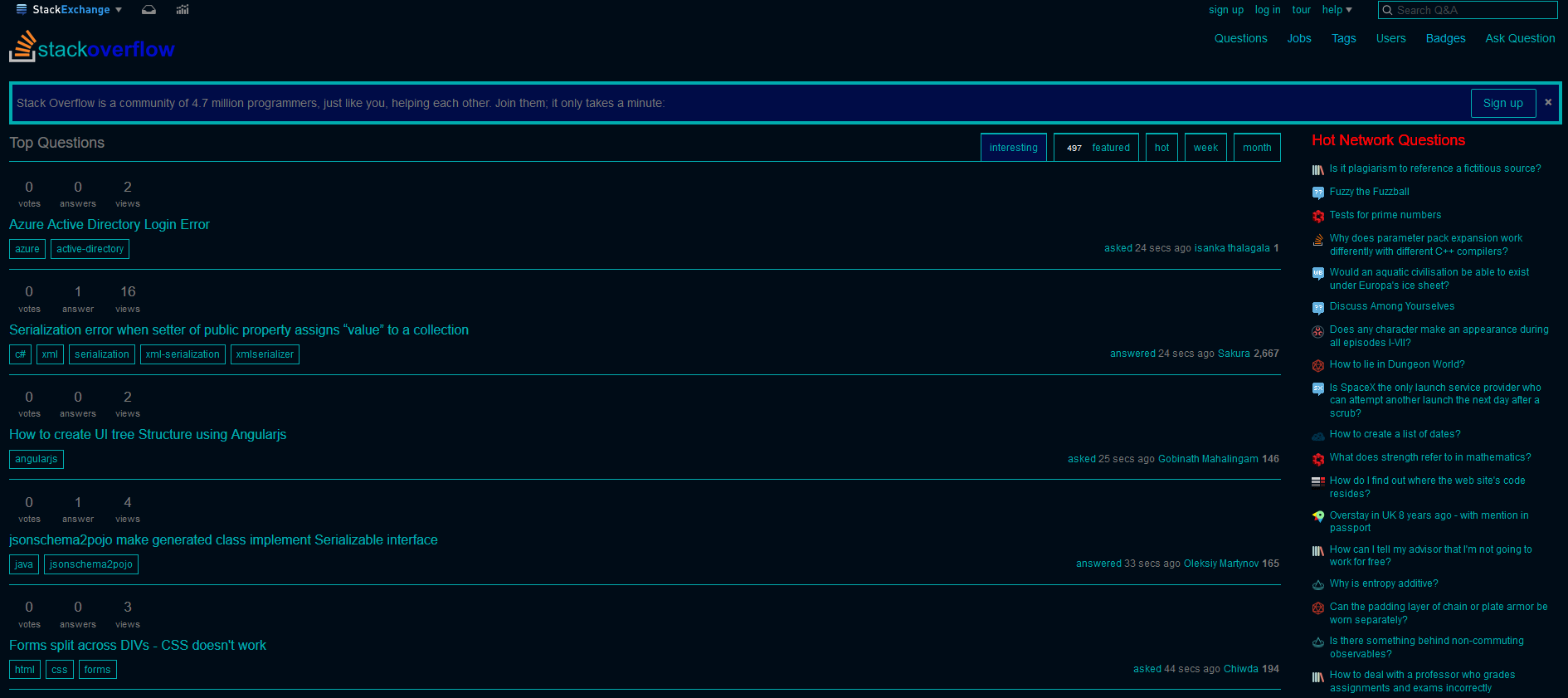The width and height of the screenshot is (1568, 698).
Task: Open user Gobinath Mahalingam's profile
Action: point(1208,459)
